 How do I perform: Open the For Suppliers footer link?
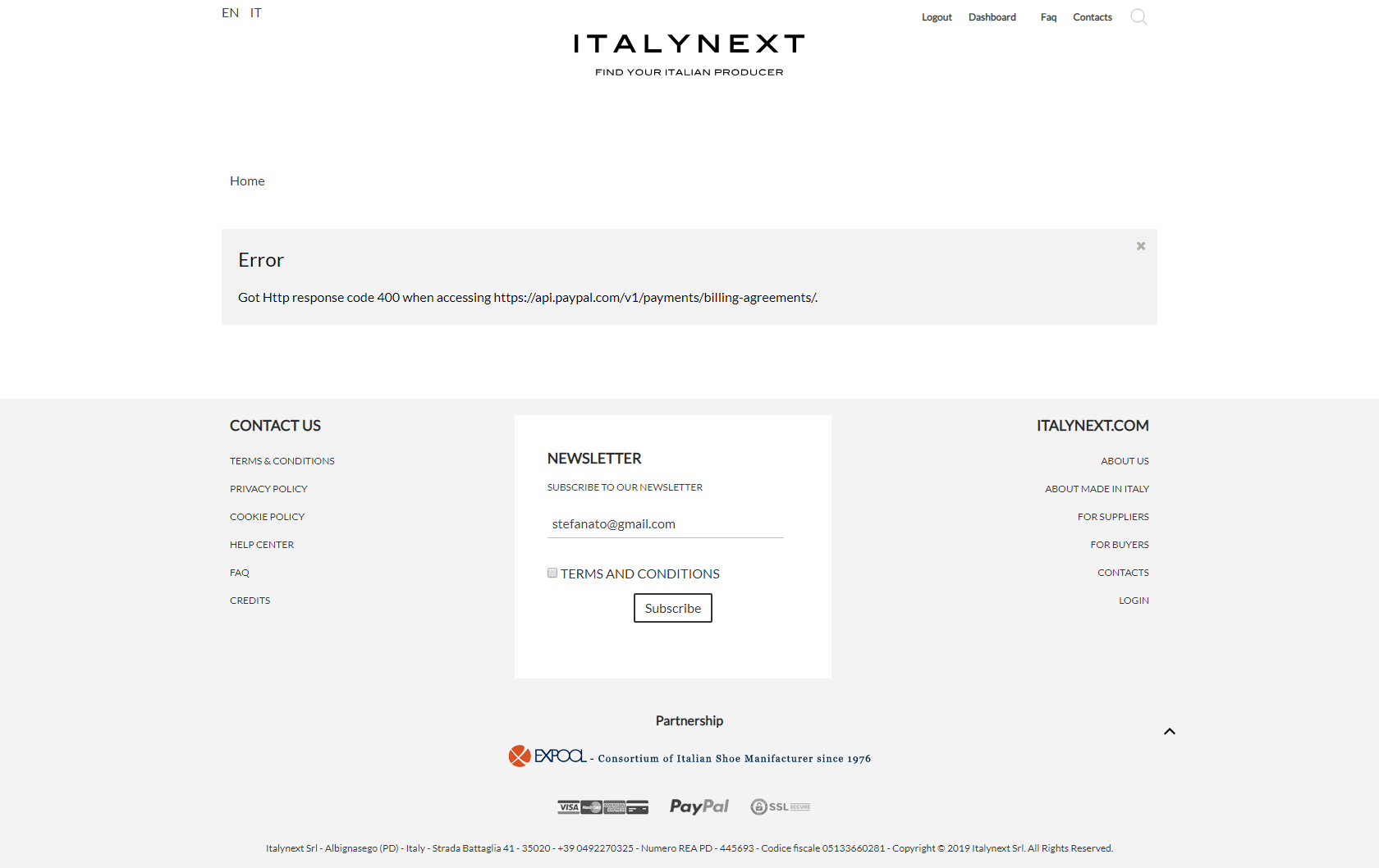1113,517
